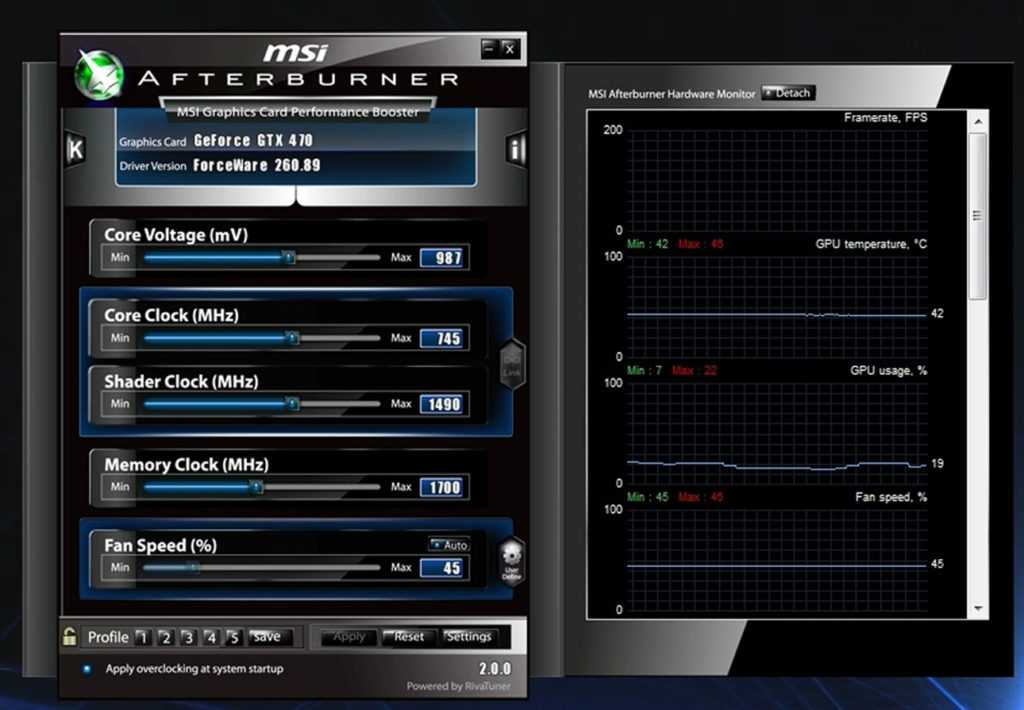Screen dimensions: 1024x710
Task: Click the Shader Clock slider handle
Action: (293, 404)
